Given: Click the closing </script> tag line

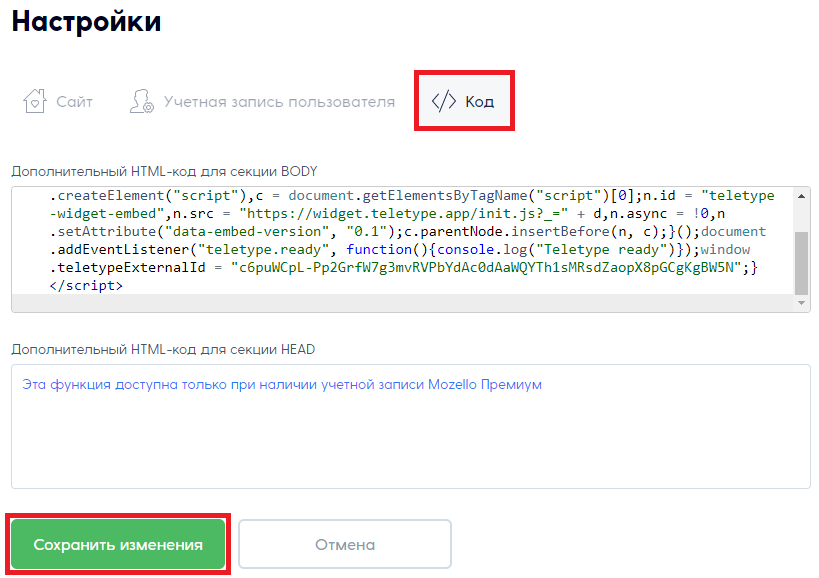Looking at the screenshot, I should coord(86,286).
